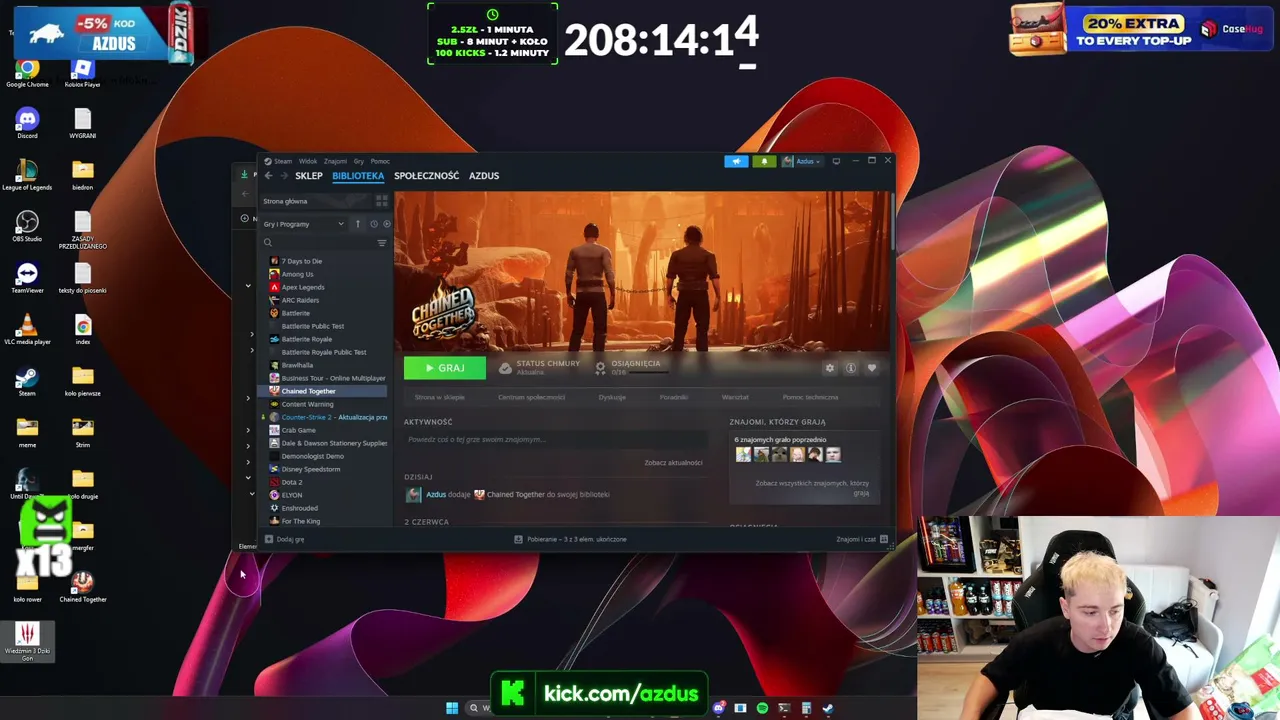The width and height of the screenshot is (1280, 720).
Task: Select the index Chrome file on desktop
Action: (82, 329)
